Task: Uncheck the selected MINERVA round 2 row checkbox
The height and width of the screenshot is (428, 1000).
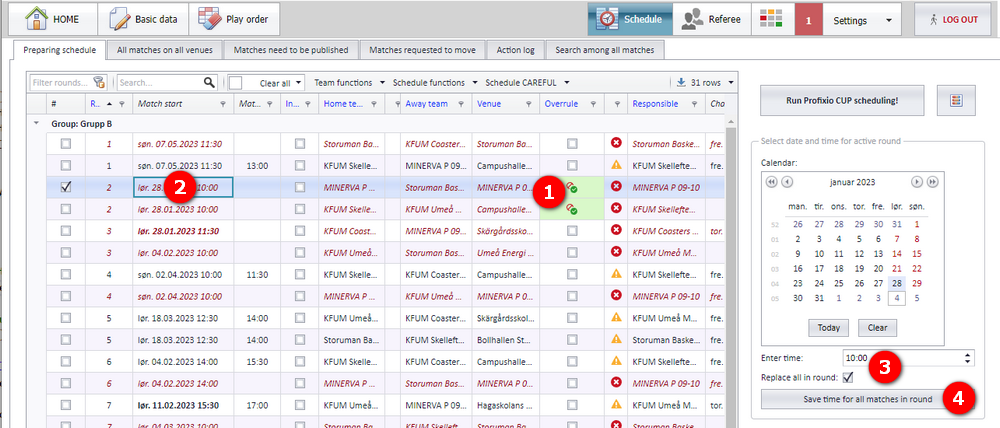Action: (66, 188)
